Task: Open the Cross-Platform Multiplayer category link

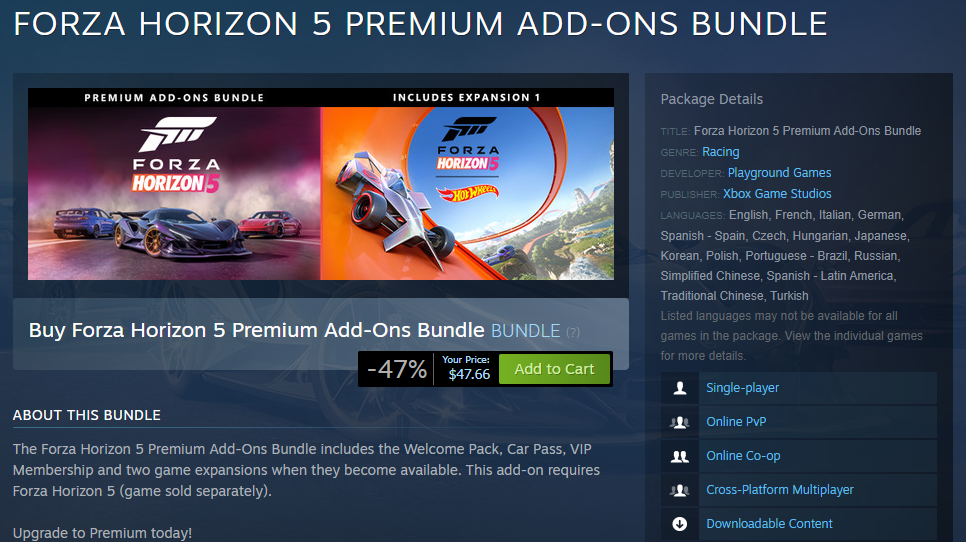Action: (x=780, y=490)
